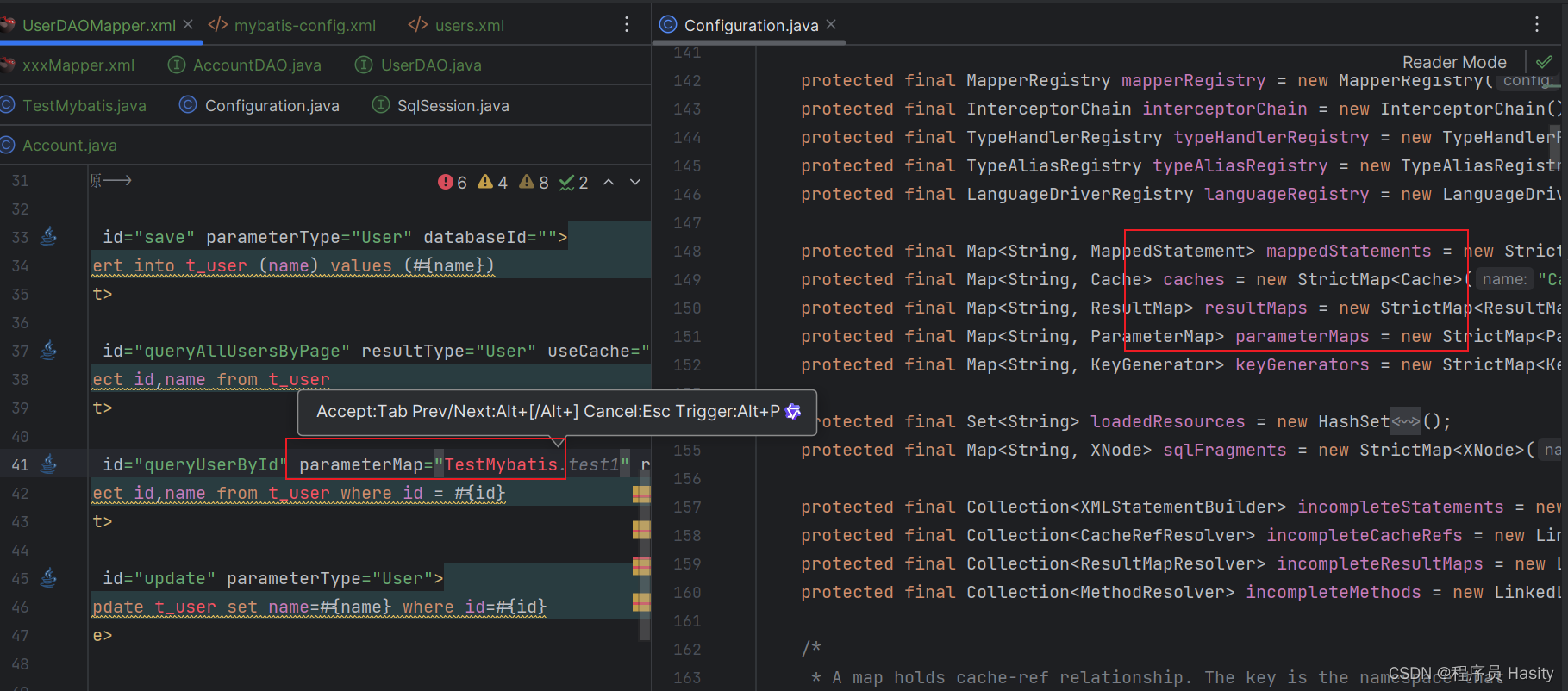The width and height of the screenshot is (1568, 691).
Task: Click the languageRegistry field name
Action: 1286,195
